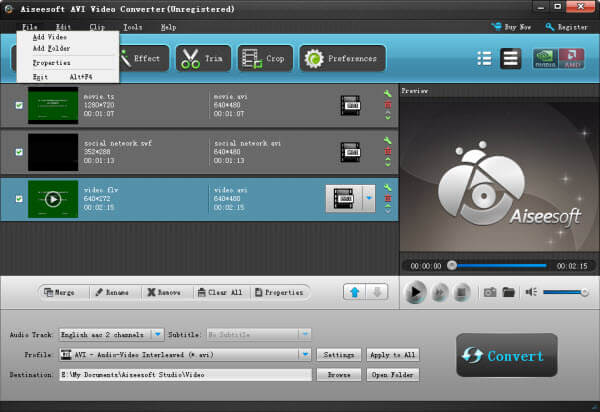Switch to compact list view icon
The height and width of the screenshot is (412, 600).
(484, 59)
